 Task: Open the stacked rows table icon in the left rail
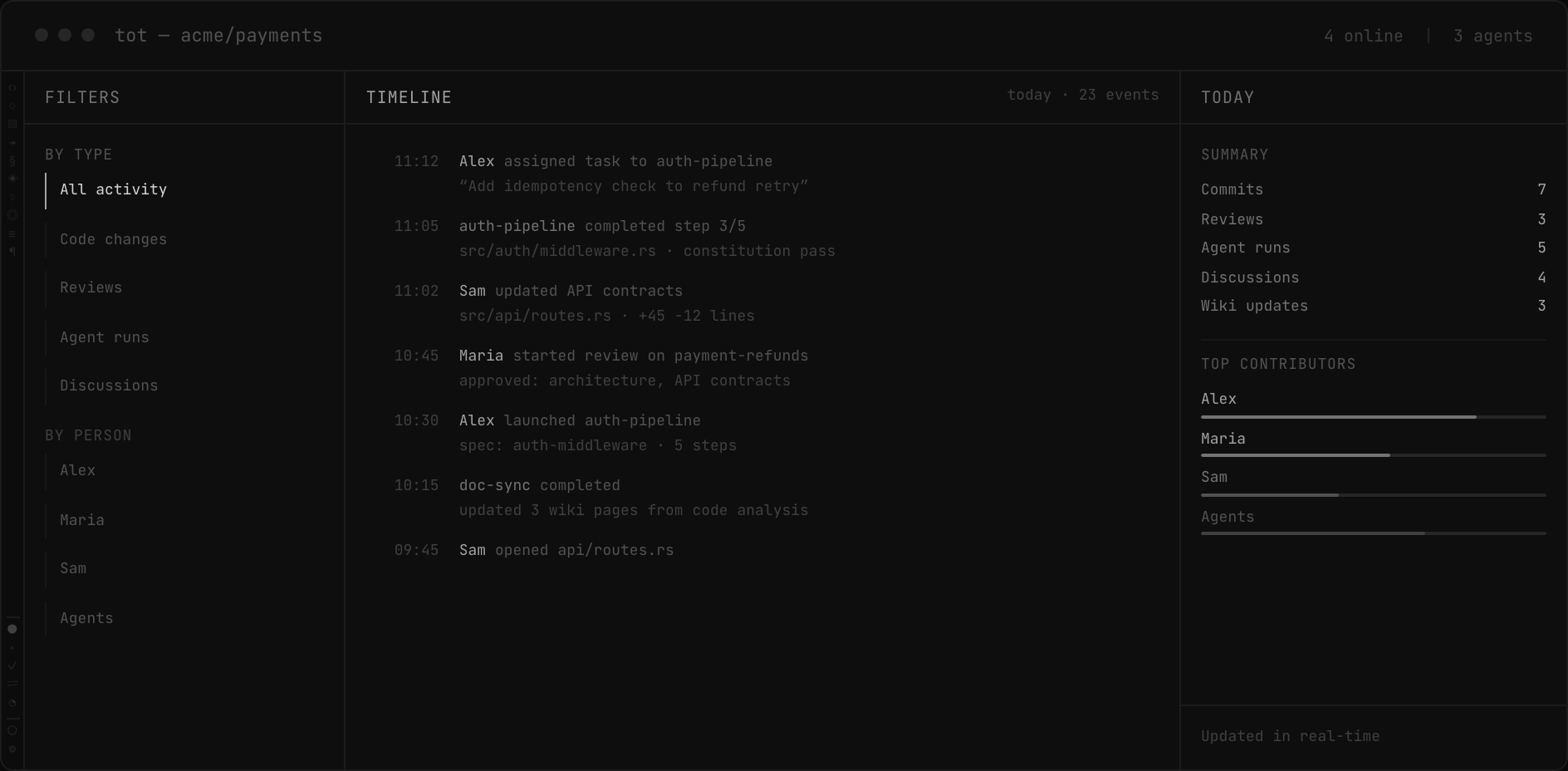(x=12, y=124)
